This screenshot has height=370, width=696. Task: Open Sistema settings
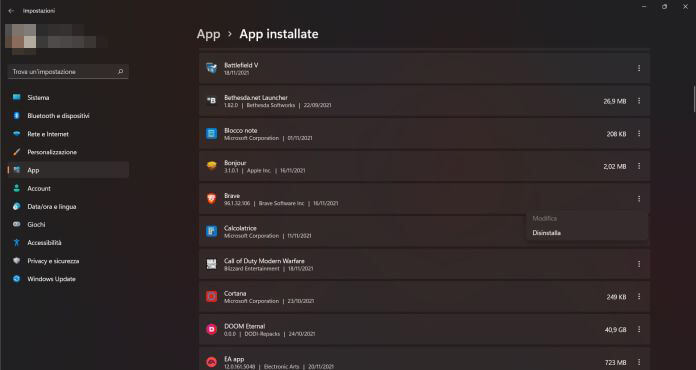click(x=68, y=97)
